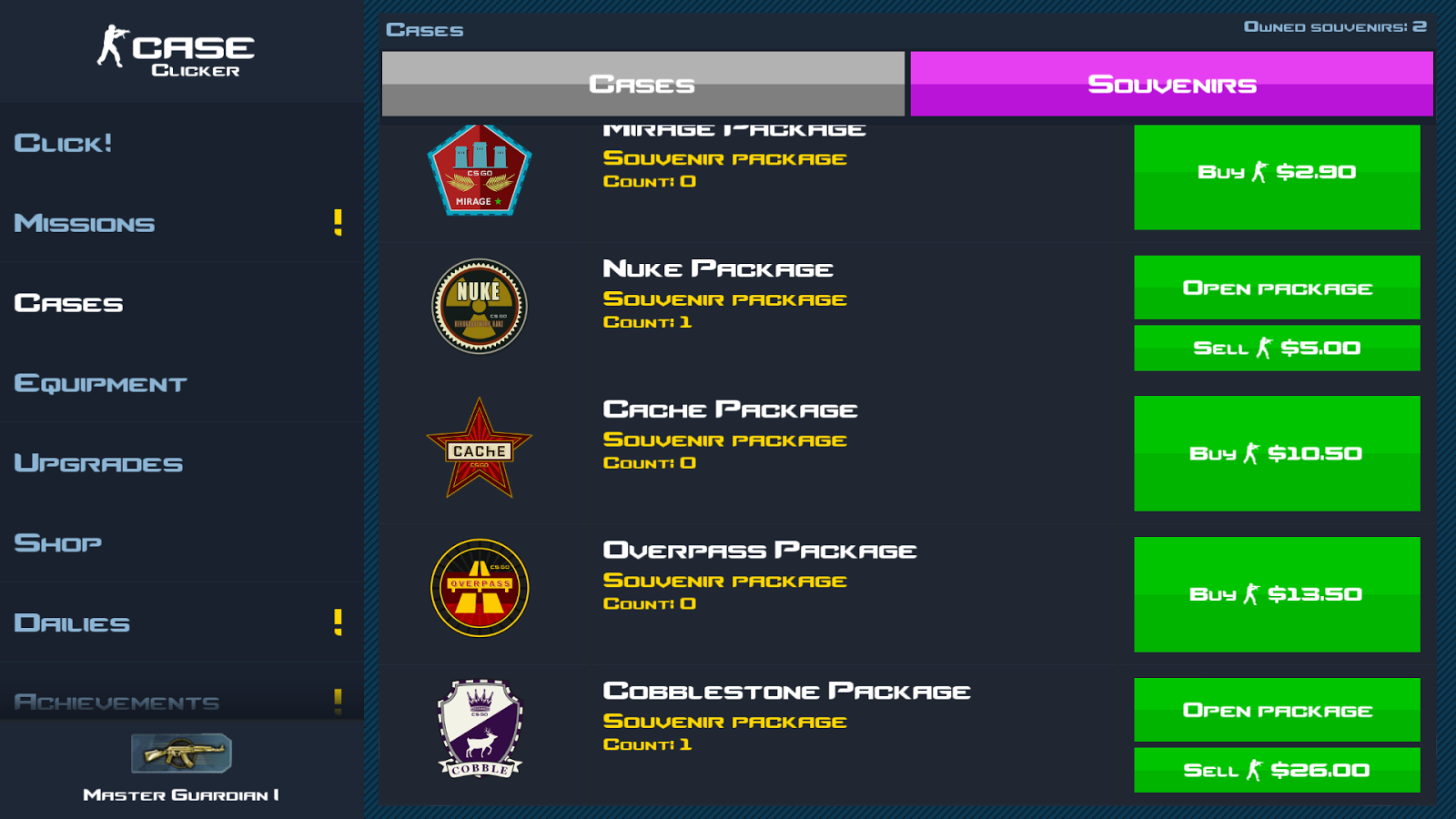
Task: Open the Nuke package
Action: 1277,288
